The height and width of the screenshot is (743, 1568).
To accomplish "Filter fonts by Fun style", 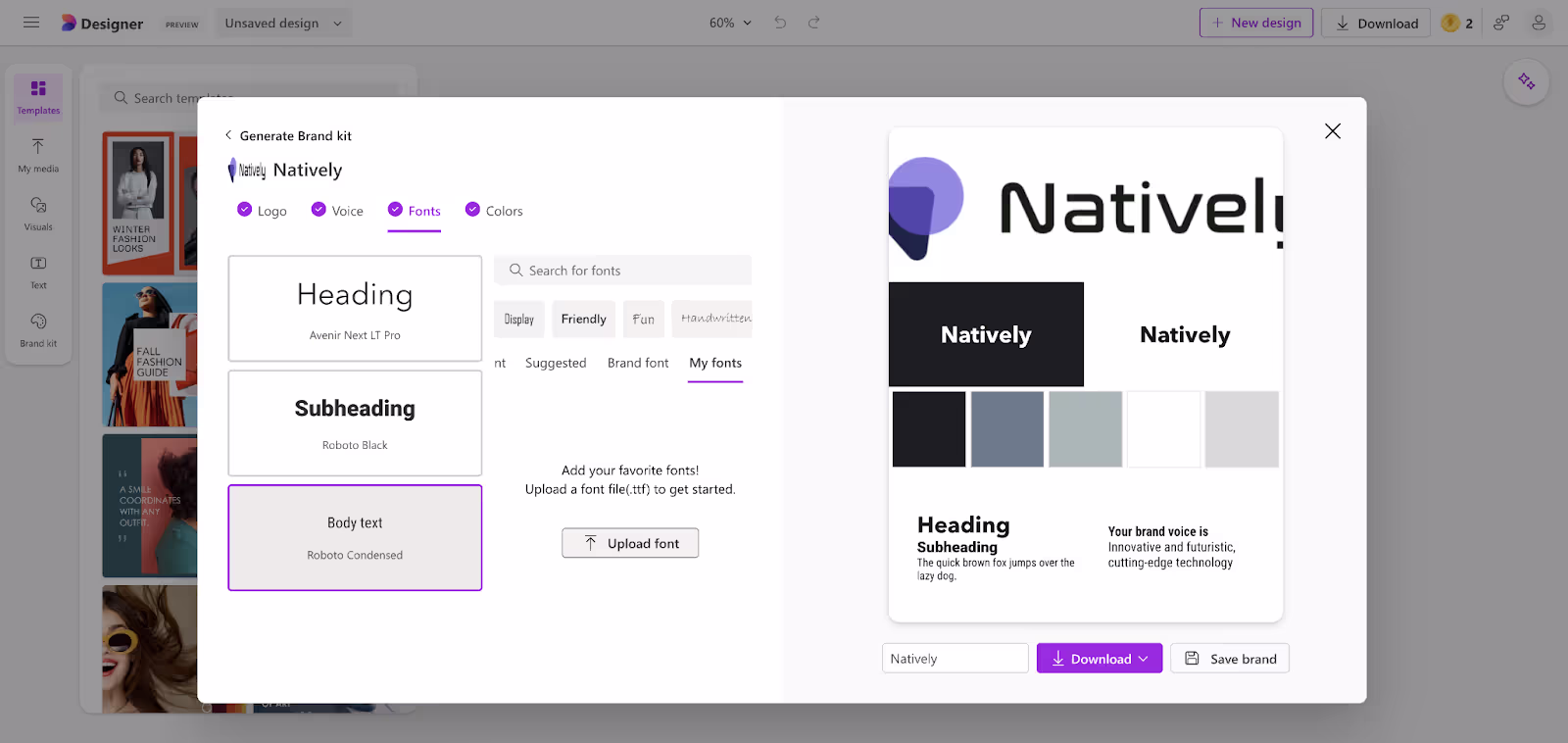I will point(644,319).
